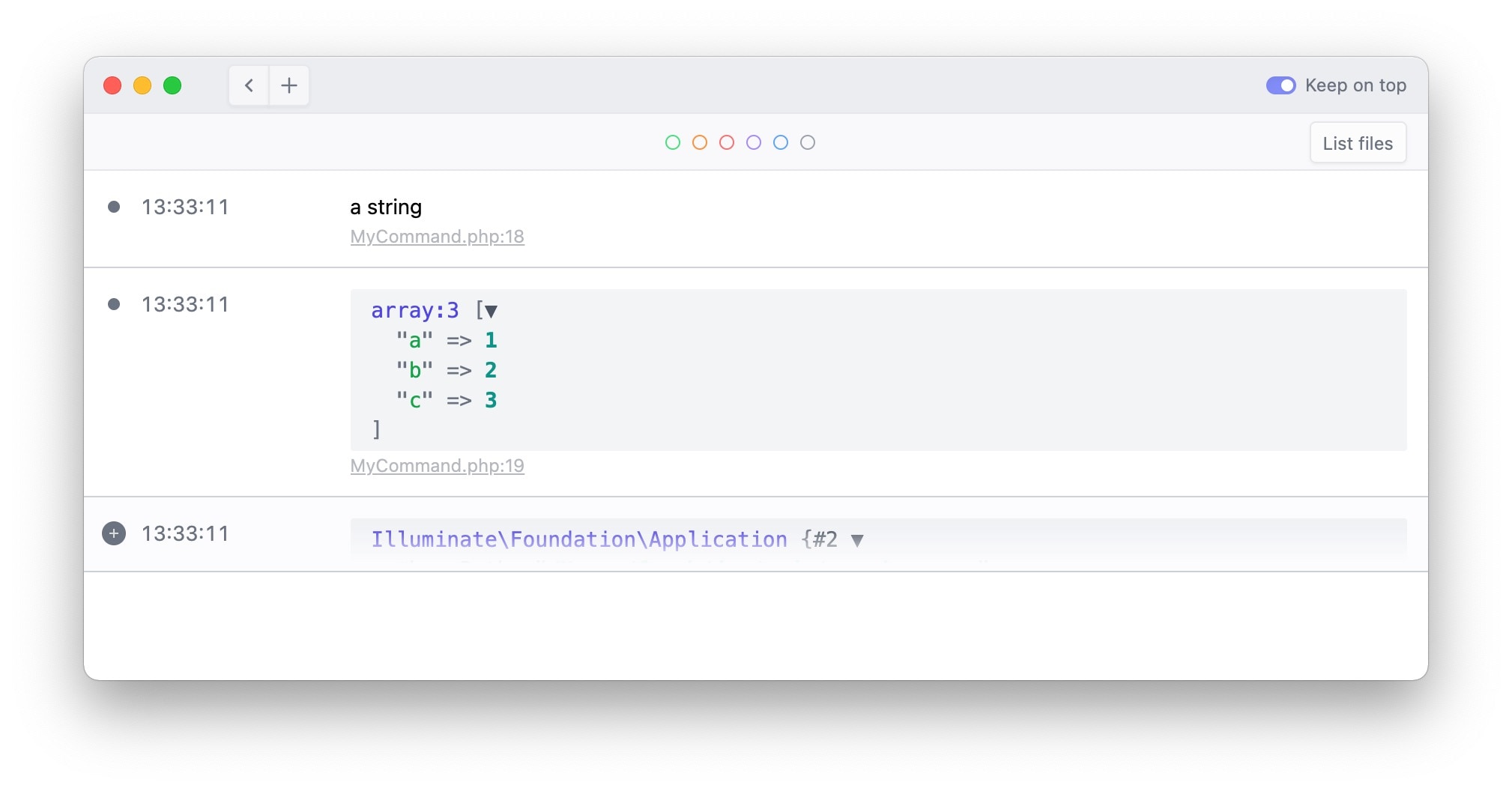The height and width of the screenshot is (791, 1512).
Task: Select the red color filter circle
Action: [727, 142]
